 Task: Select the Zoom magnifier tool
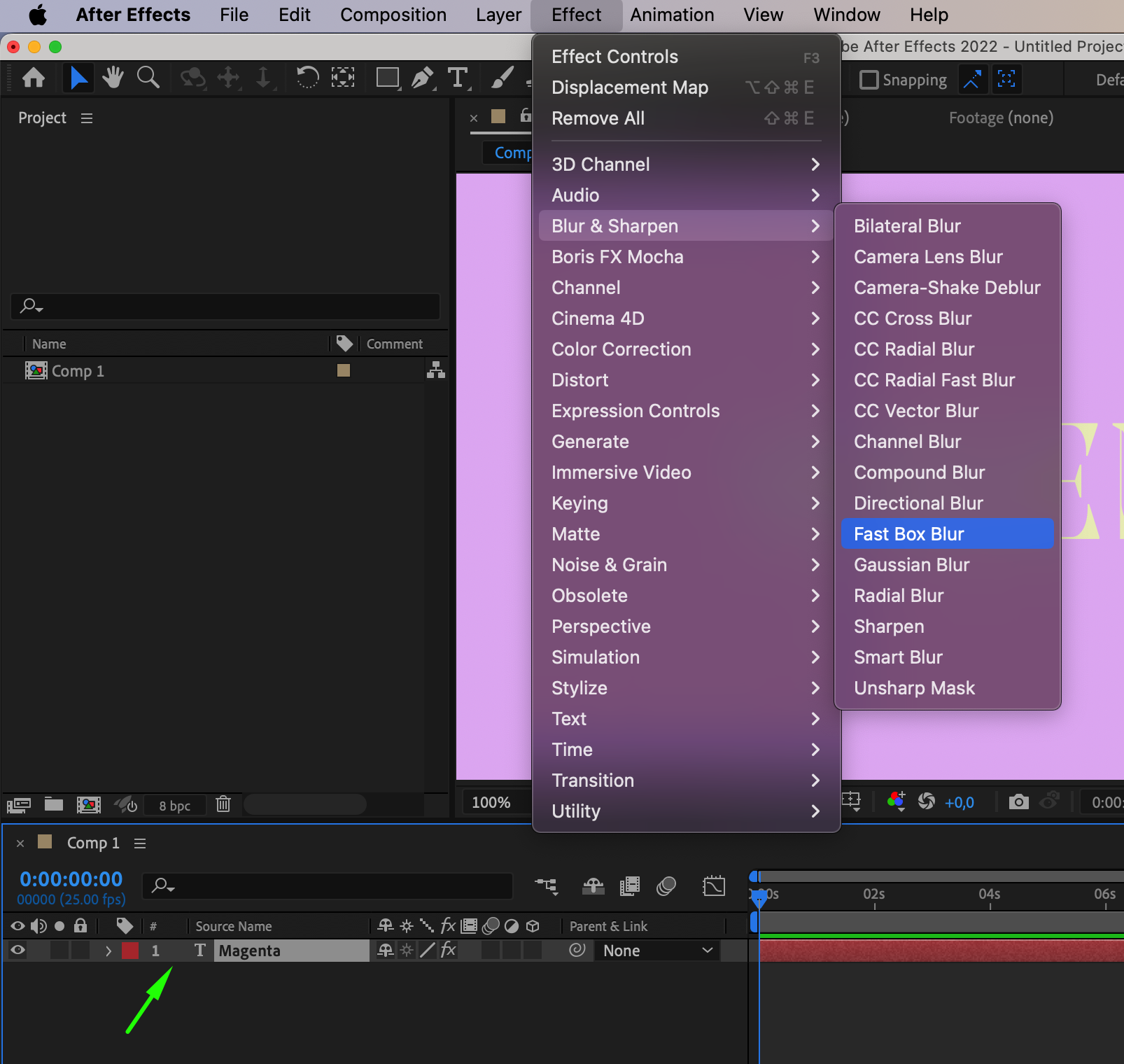pyautogui.click(x=148, y=77)
